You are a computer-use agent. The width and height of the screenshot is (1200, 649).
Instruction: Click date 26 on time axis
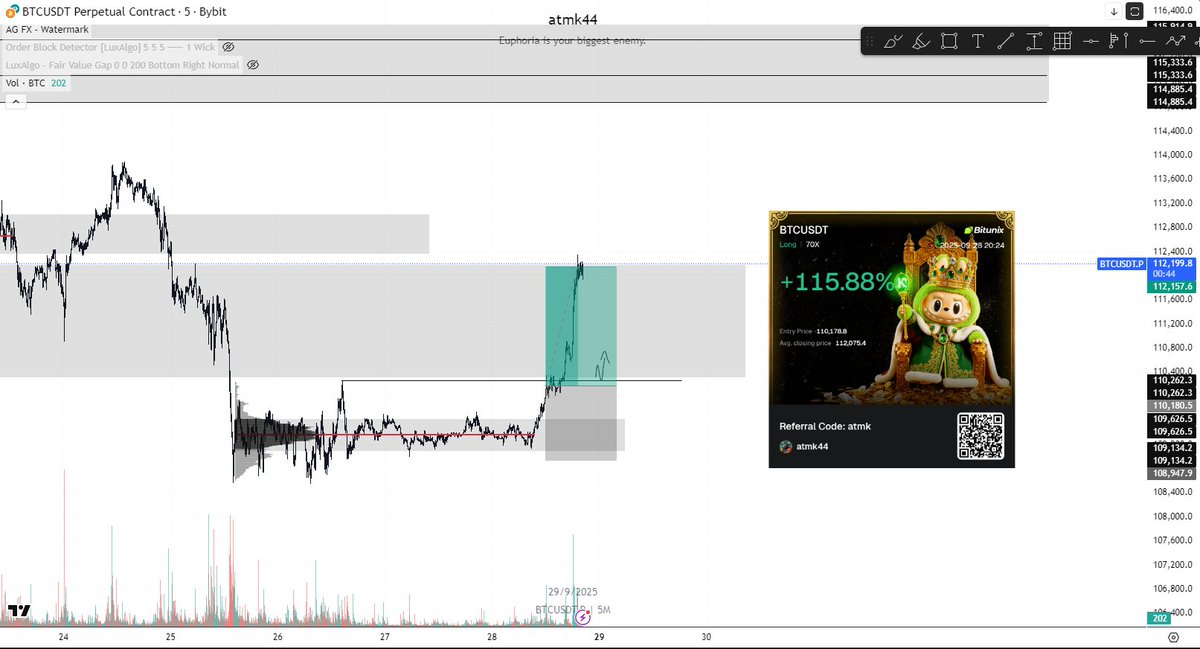click(277, 637)
